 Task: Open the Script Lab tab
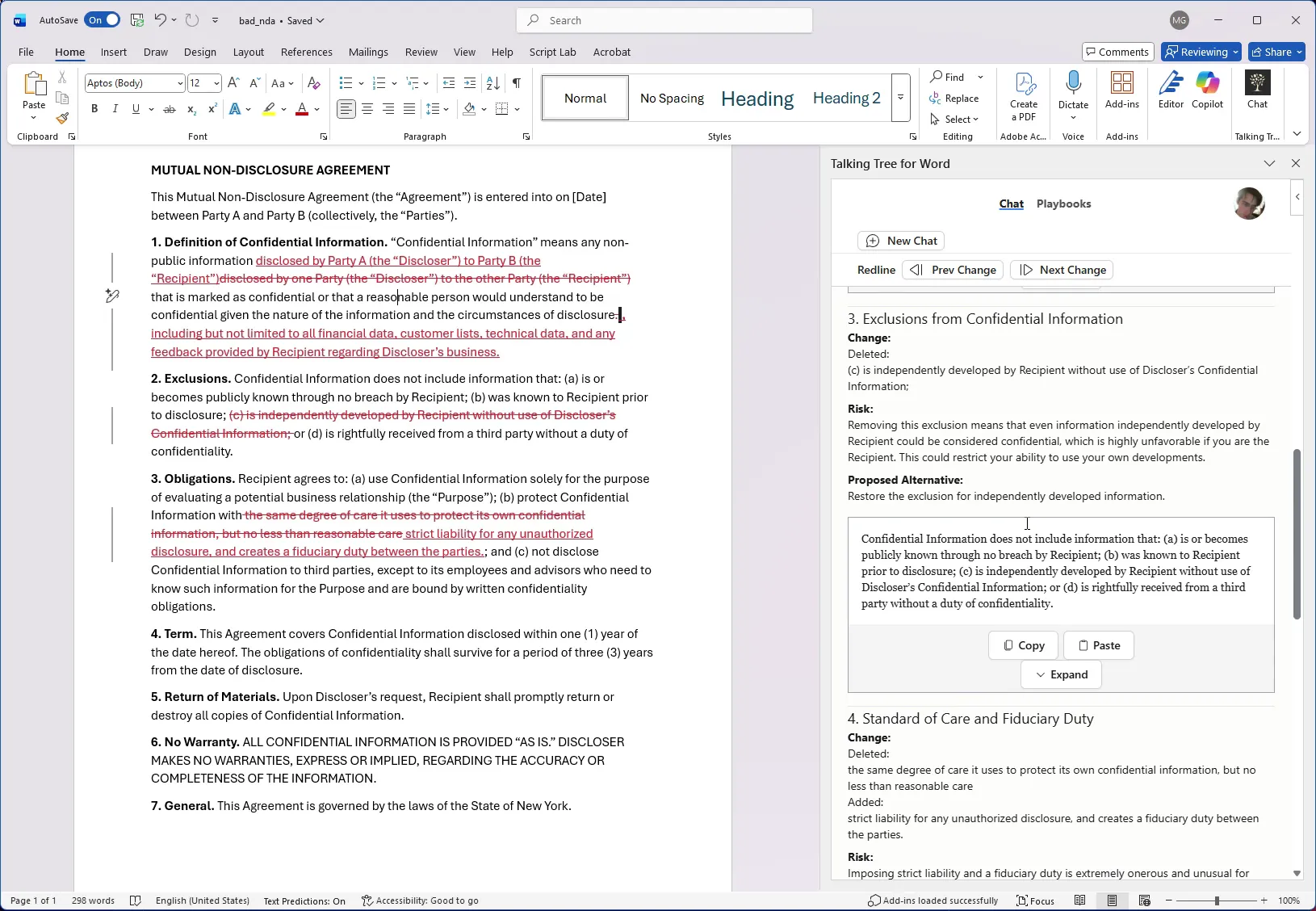[x=552, y=52]
